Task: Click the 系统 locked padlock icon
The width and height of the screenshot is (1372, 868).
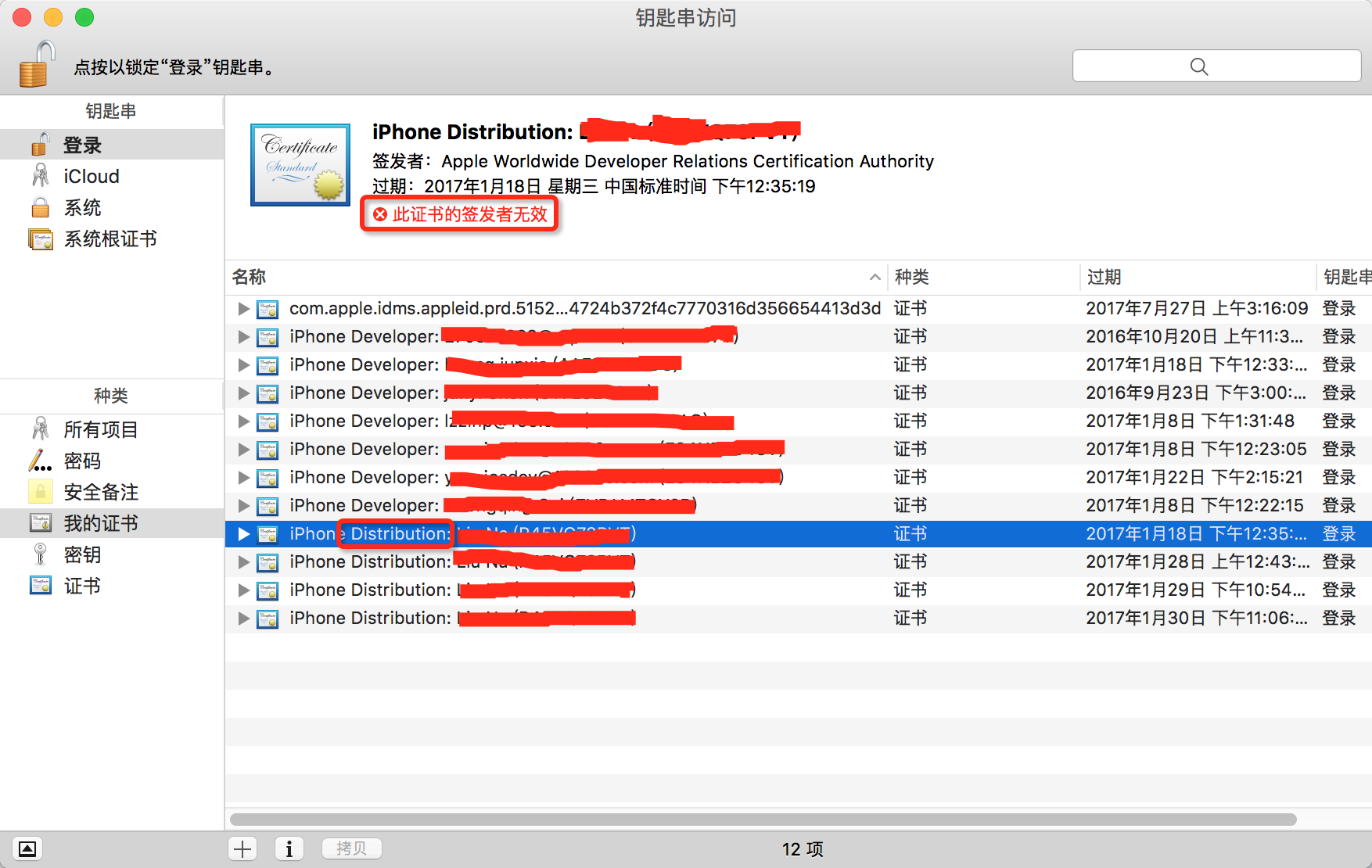Action: pos(40,207)
